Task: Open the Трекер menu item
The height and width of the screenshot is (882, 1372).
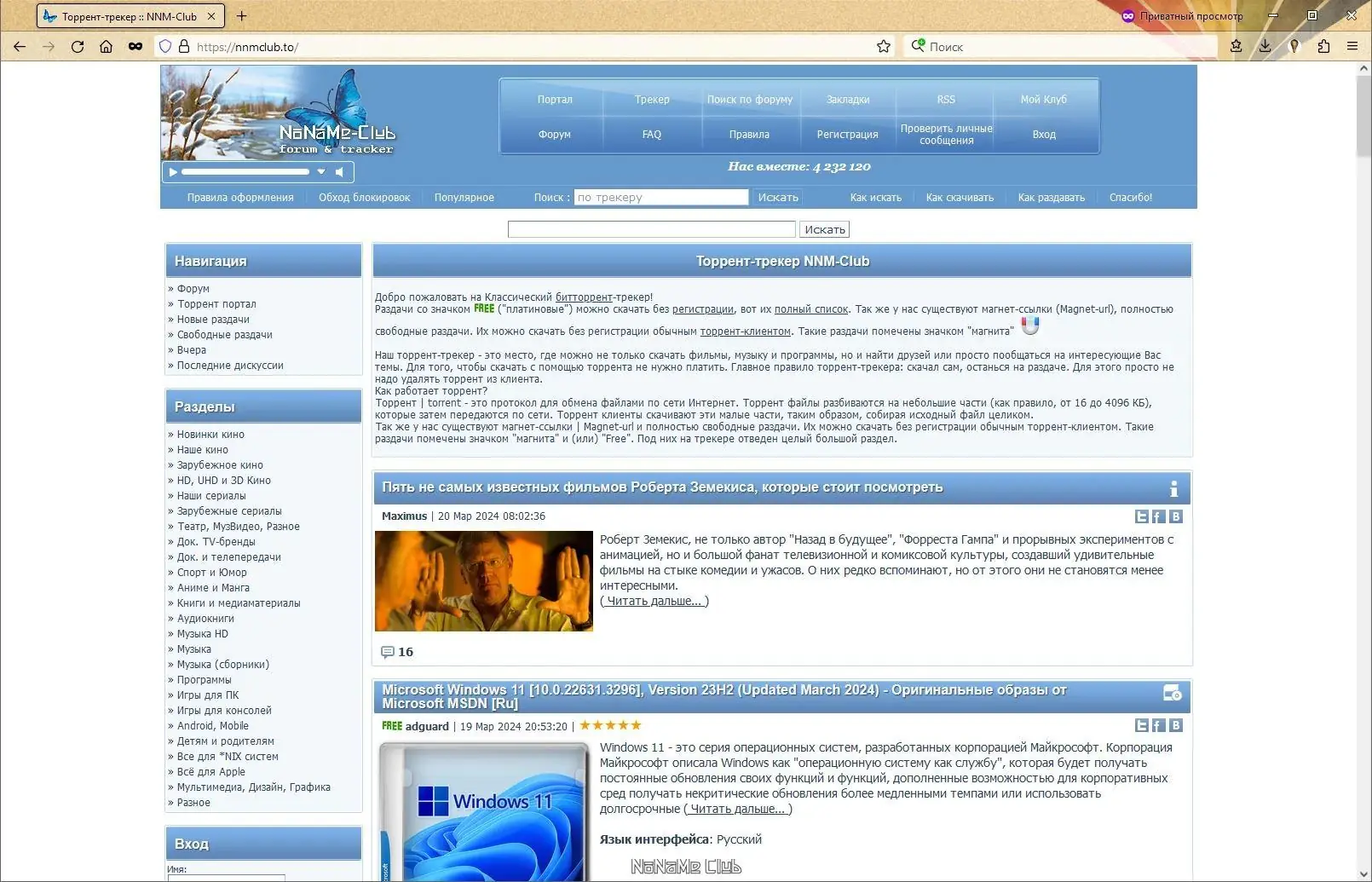Action: click(652, 100)
